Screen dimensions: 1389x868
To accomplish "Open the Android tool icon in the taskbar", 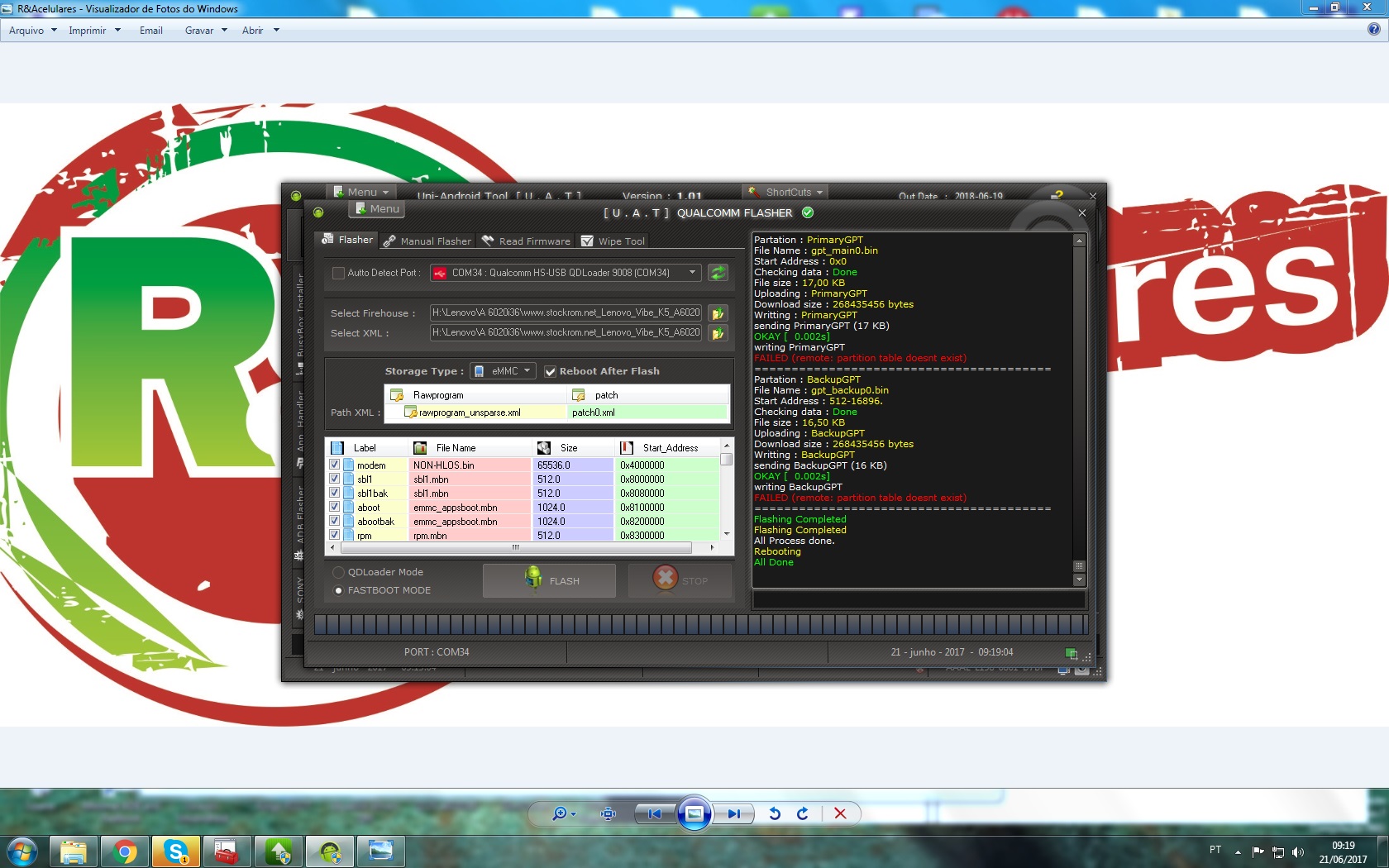I will click(x=330, y=851).
